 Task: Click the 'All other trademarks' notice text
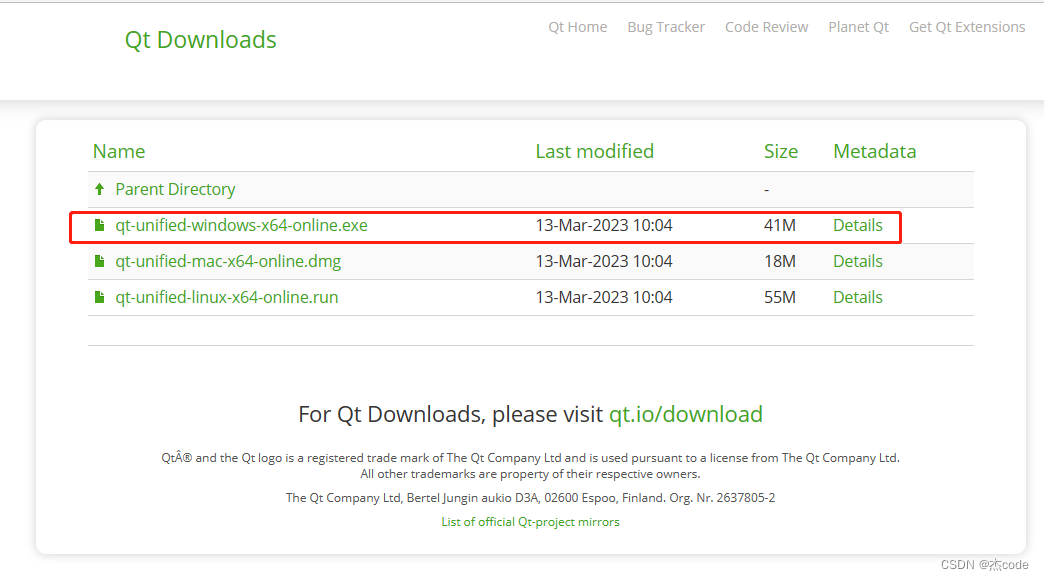click(x=530, y=474)
